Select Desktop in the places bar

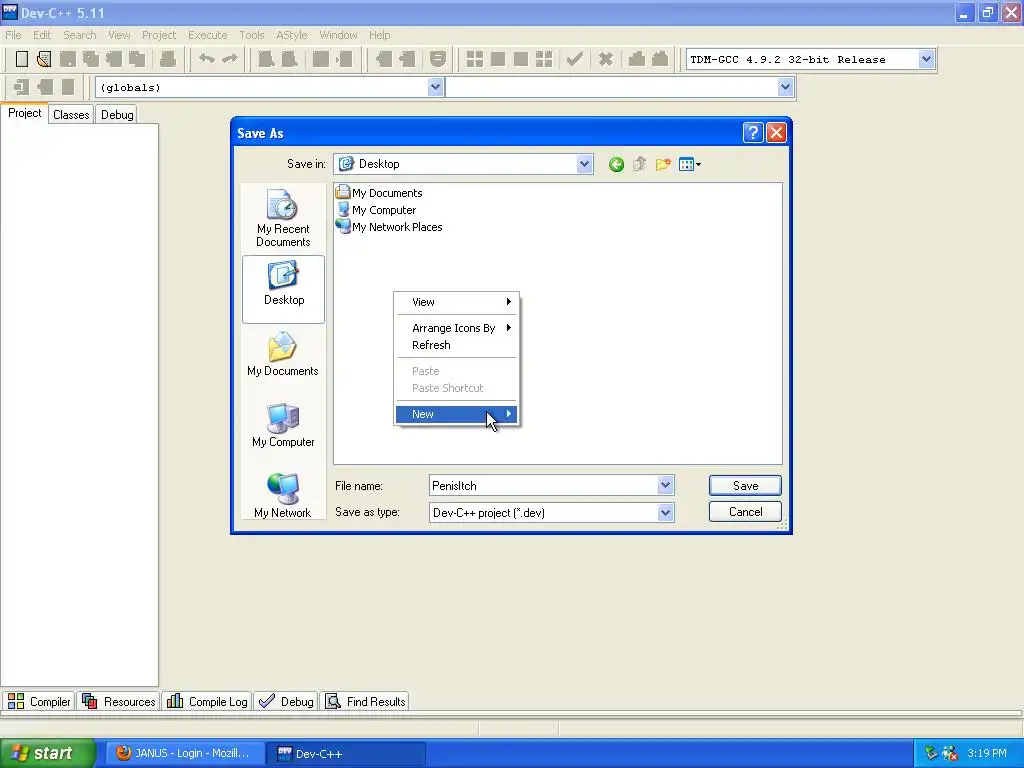pyautogui.click(x=283, y=289)
